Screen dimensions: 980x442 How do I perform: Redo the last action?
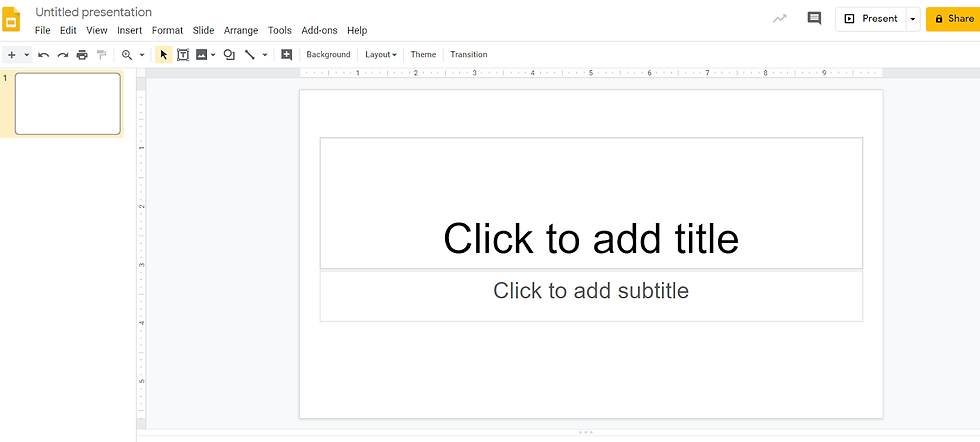[62, 55]
